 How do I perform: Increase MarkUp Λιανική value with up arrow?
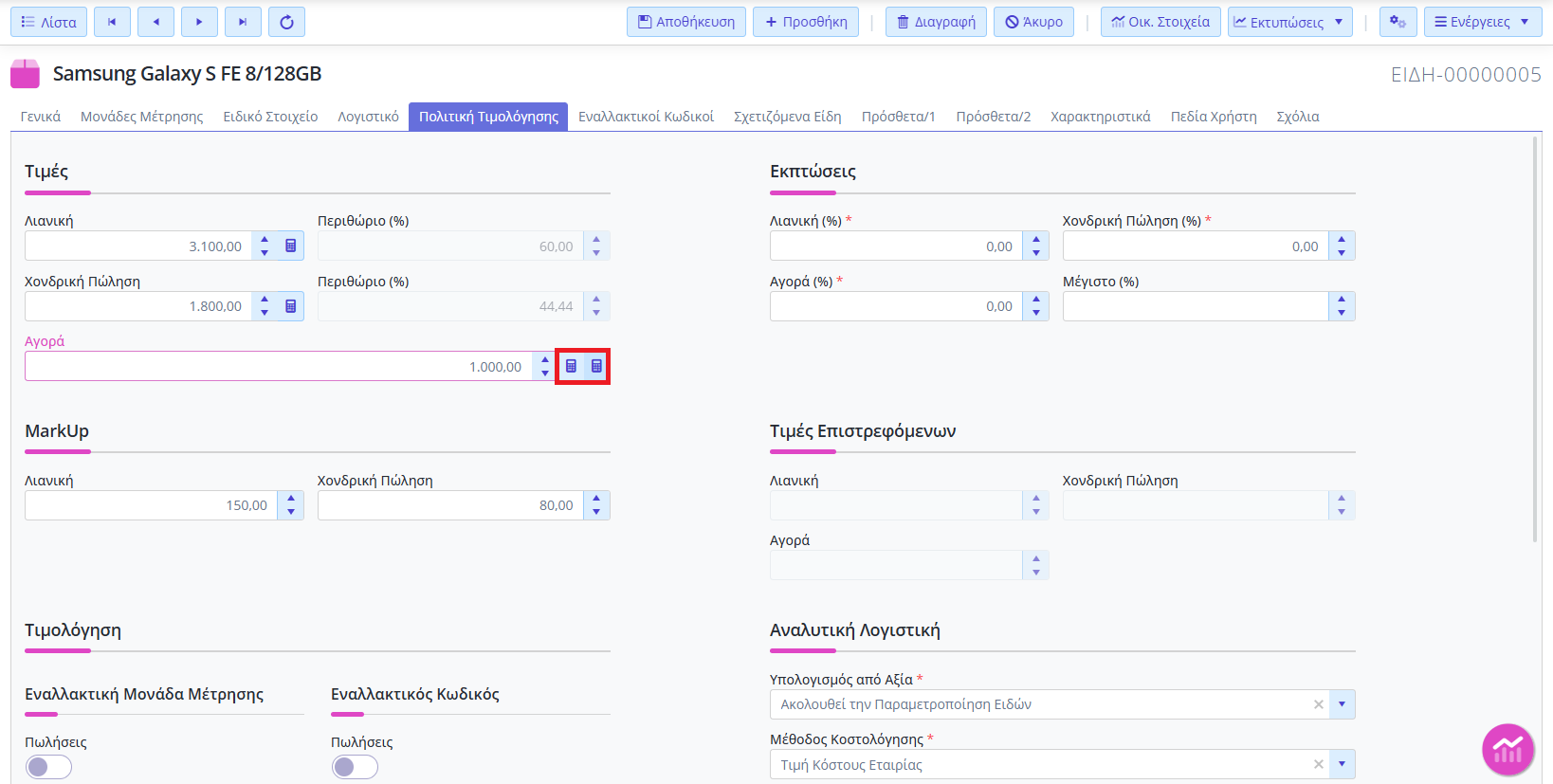click(x=291, y=499)
